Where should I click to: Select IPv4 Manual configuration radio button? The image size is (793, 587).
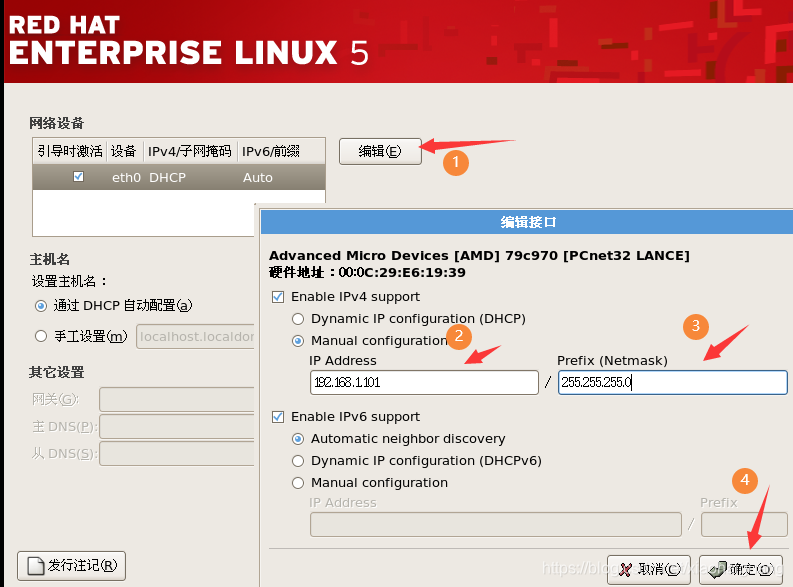point(298,341)
